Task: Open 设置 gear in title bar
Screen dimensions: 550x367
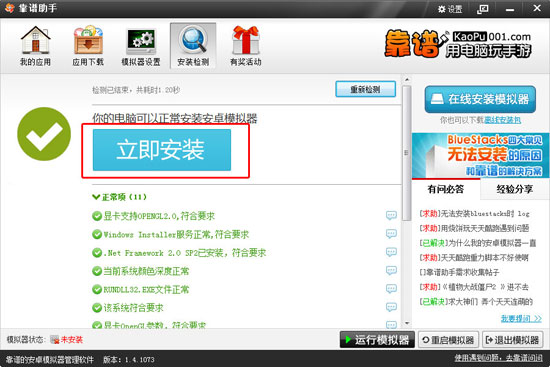Action: click(450, 9)
